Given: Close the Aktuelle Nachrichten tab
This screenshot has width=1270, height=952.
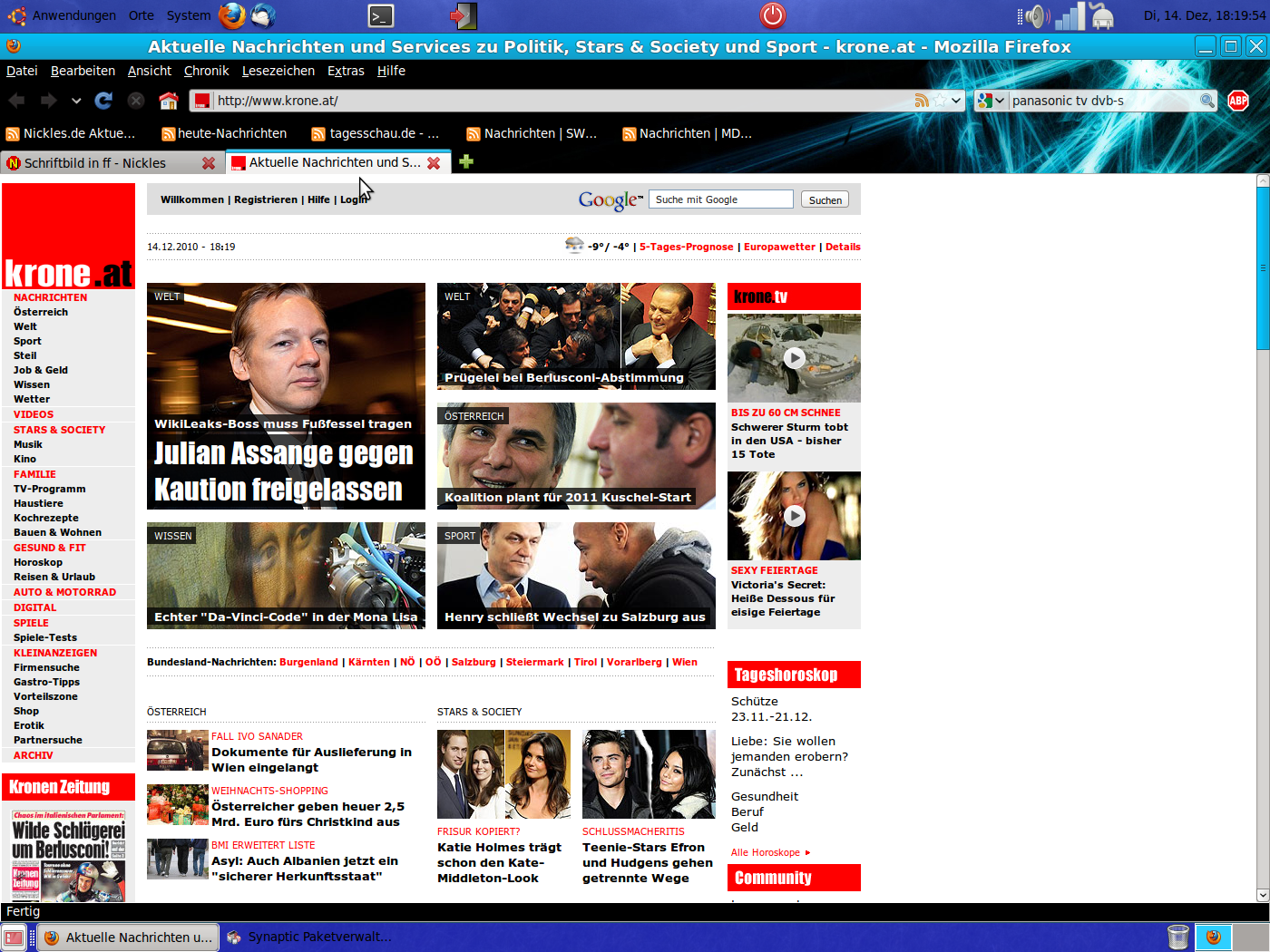Looking at the screenshot, I should 434,163.
